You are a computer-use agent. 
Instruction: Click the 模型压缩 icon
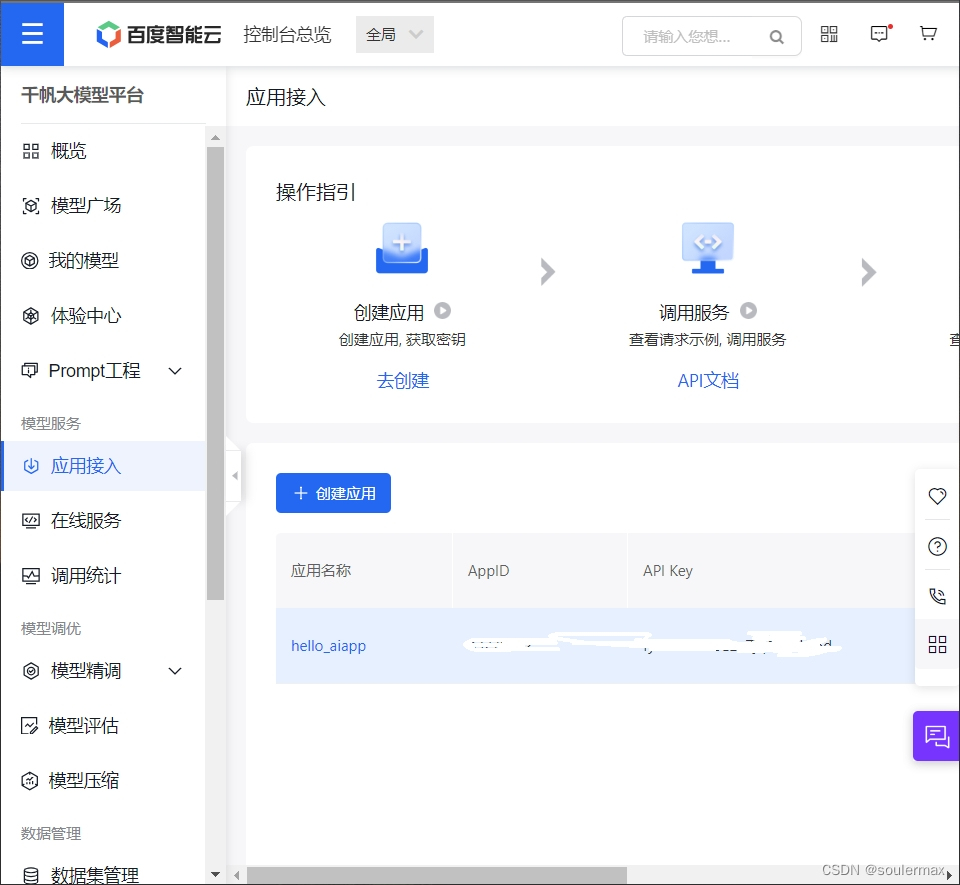coord(29,781)
